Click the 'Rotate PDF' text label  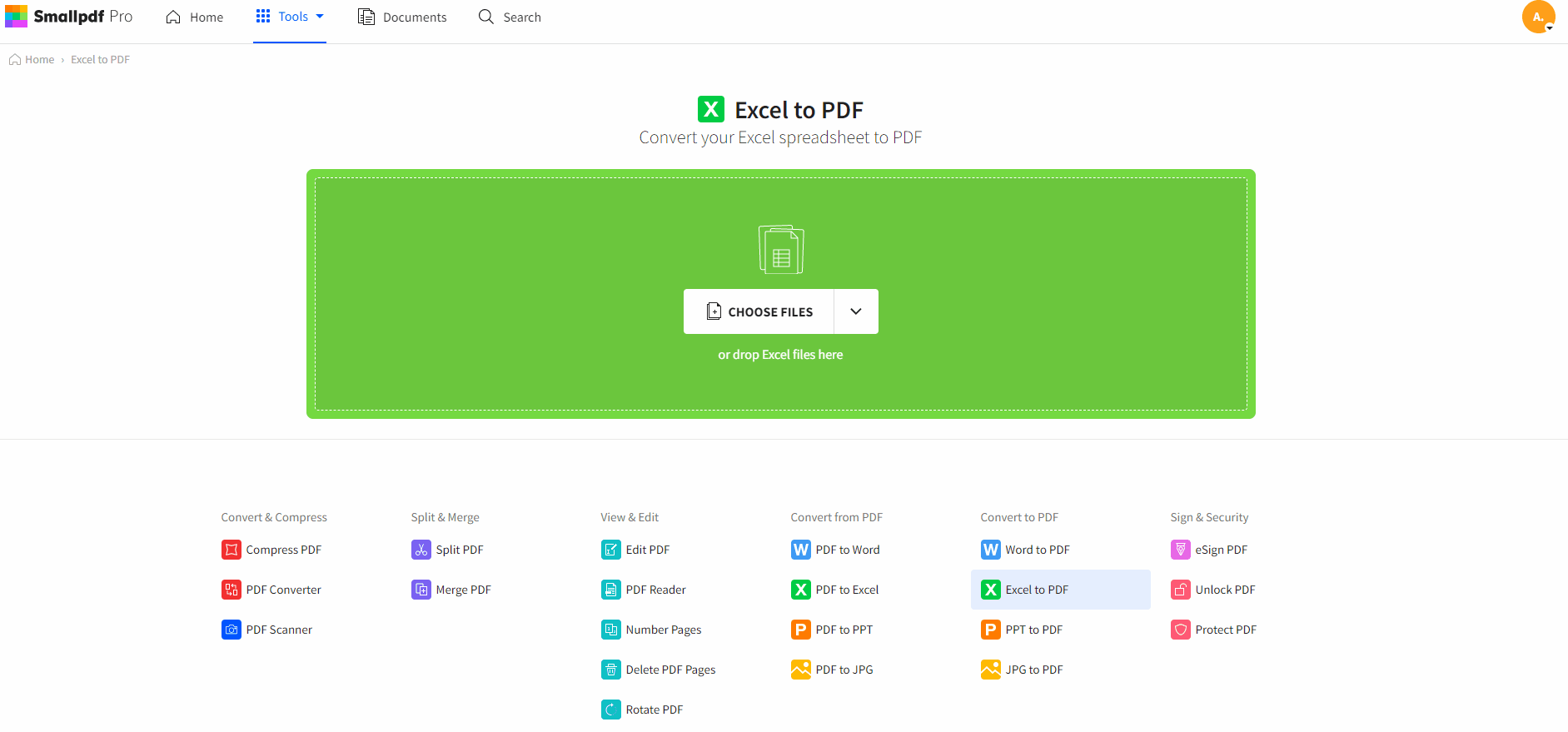(655, 710)
